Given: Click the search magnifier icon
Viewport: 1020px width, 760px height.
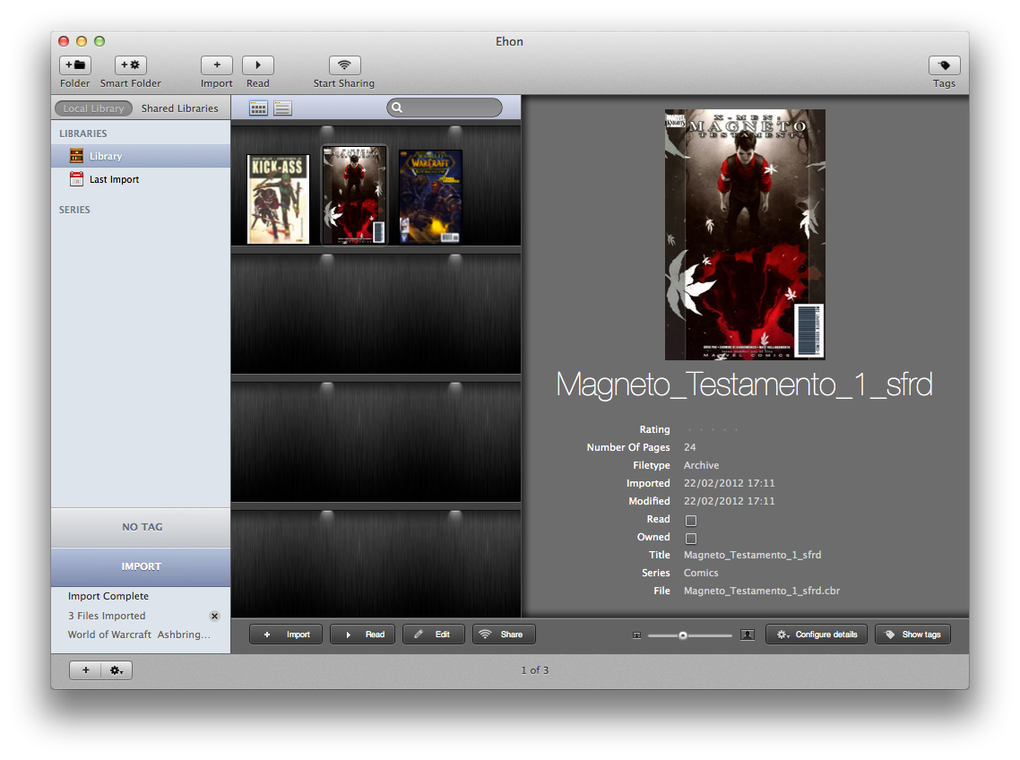Looking at the screenshot, I should 397,107.
